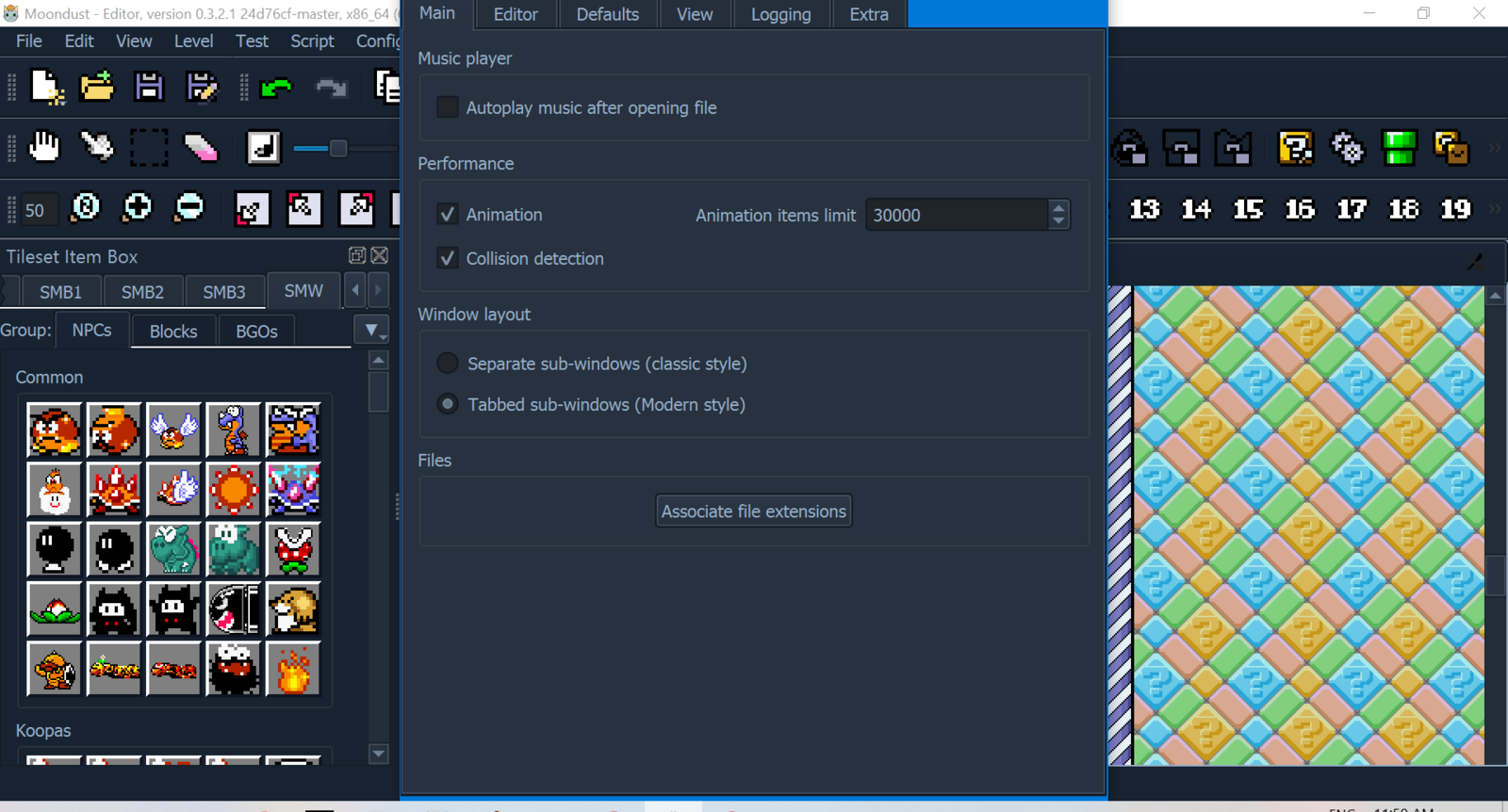Open the Edit menu
The image size is (1508, 812).
tap(79, 41)
